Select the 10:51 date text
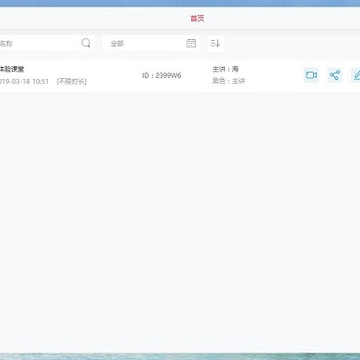This screenshot has height=360, width=360. click(41, 81)
